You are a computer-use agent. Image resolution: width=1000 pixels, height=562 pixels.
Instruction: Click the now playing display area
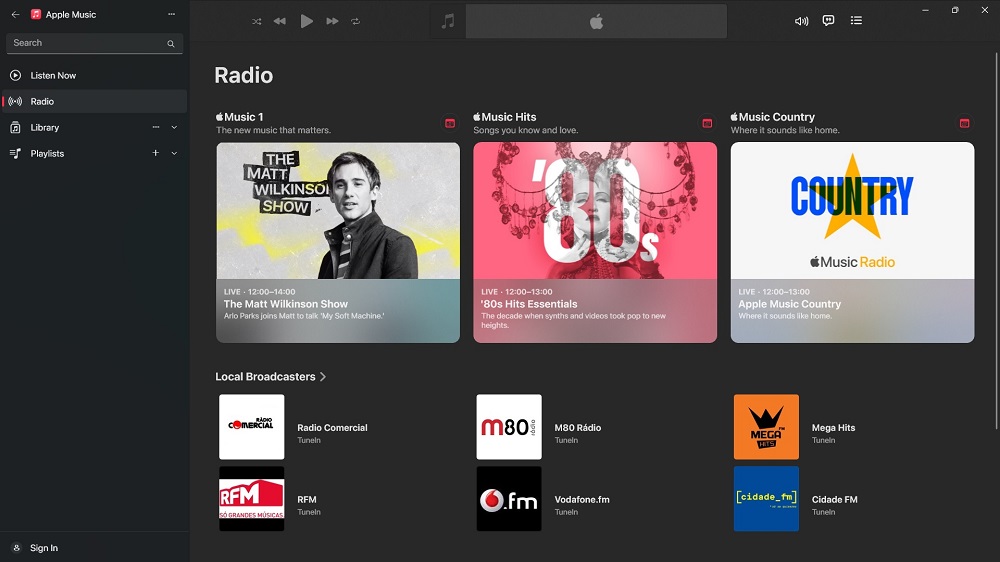point(596,21)
